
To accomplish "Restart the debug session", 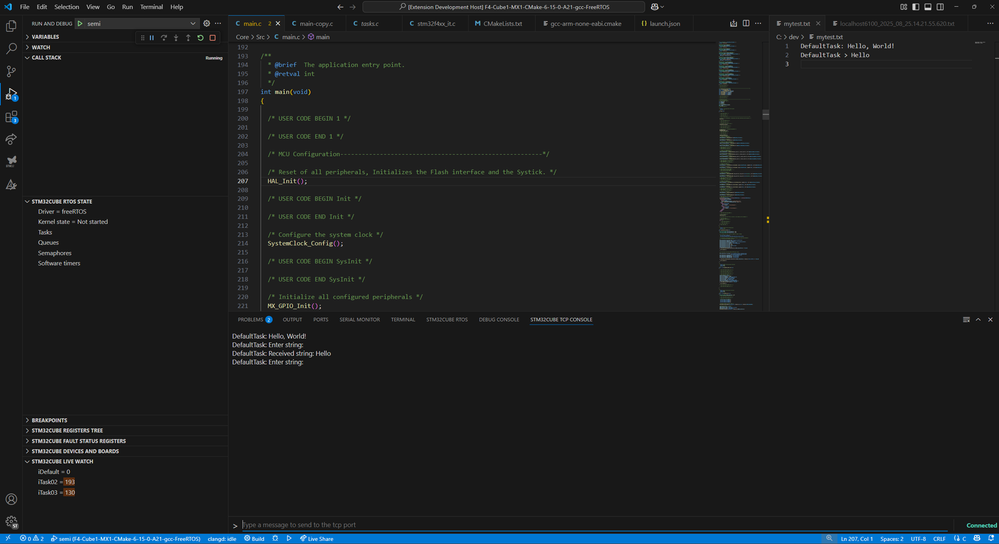I will [x=200, y=38].
